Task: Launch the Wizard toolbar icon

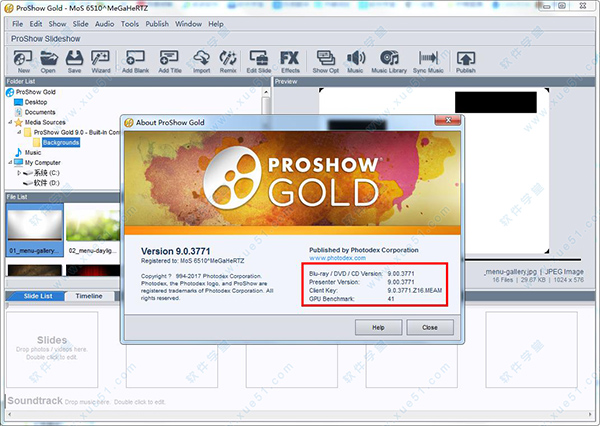Action: [x=101, y=61]
